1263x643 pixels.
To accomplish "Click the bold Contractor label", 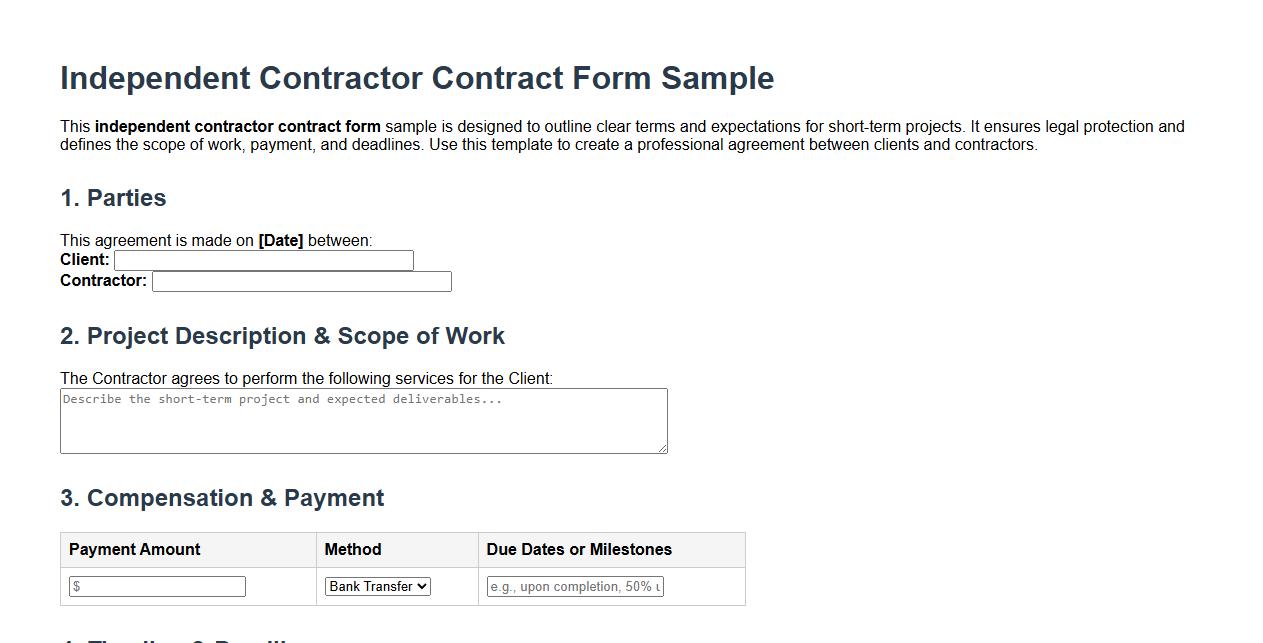I will coord(102,281).
